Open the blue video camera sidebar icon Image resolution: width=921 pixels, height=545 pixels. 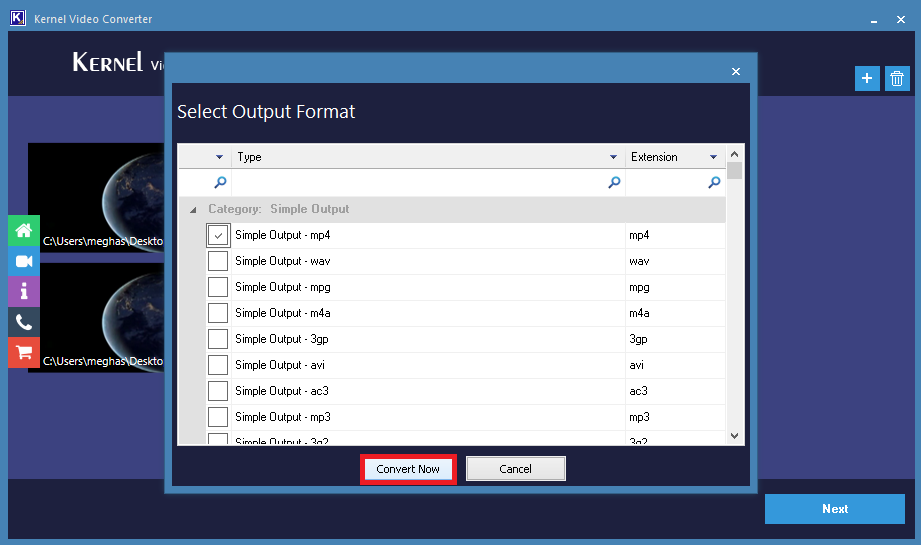(24, 261)
